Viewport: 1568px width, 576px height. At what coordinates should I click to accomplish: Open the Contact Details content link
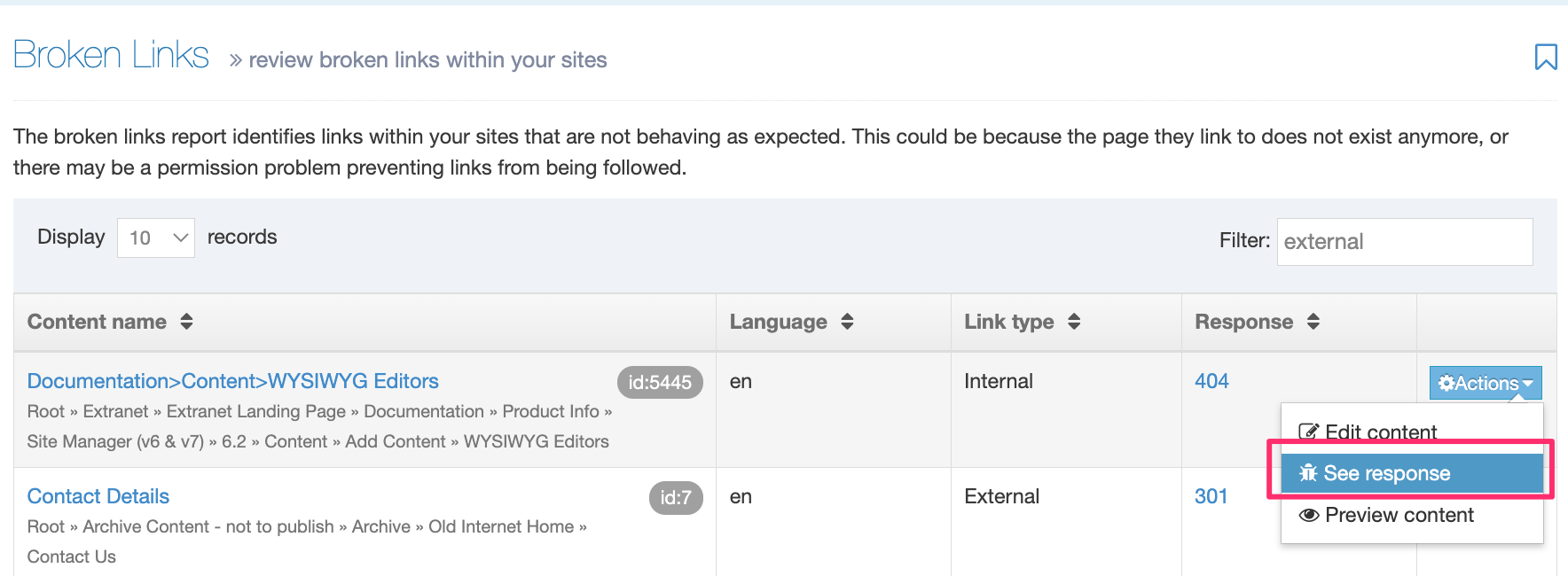point(98,496)
